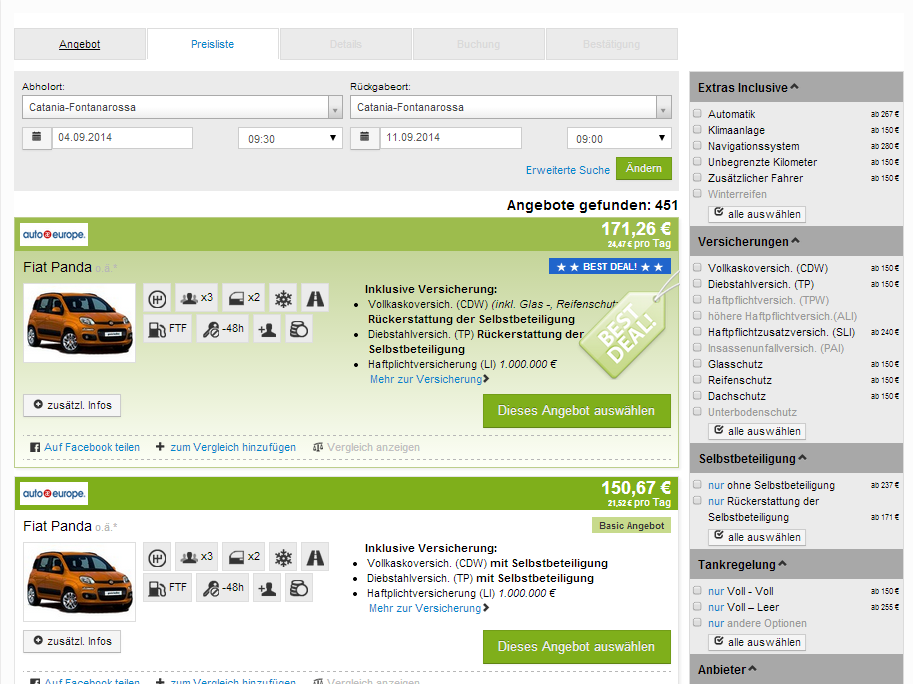Click the additional driver icon in the 171,26 € offer
The height and width of the screenshot is (684, 913).
coord(267,329)
